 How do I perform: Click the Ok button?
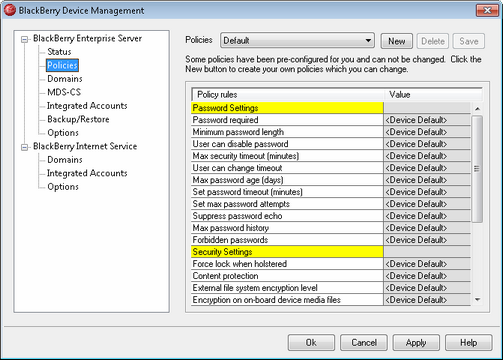pos(311,343)
